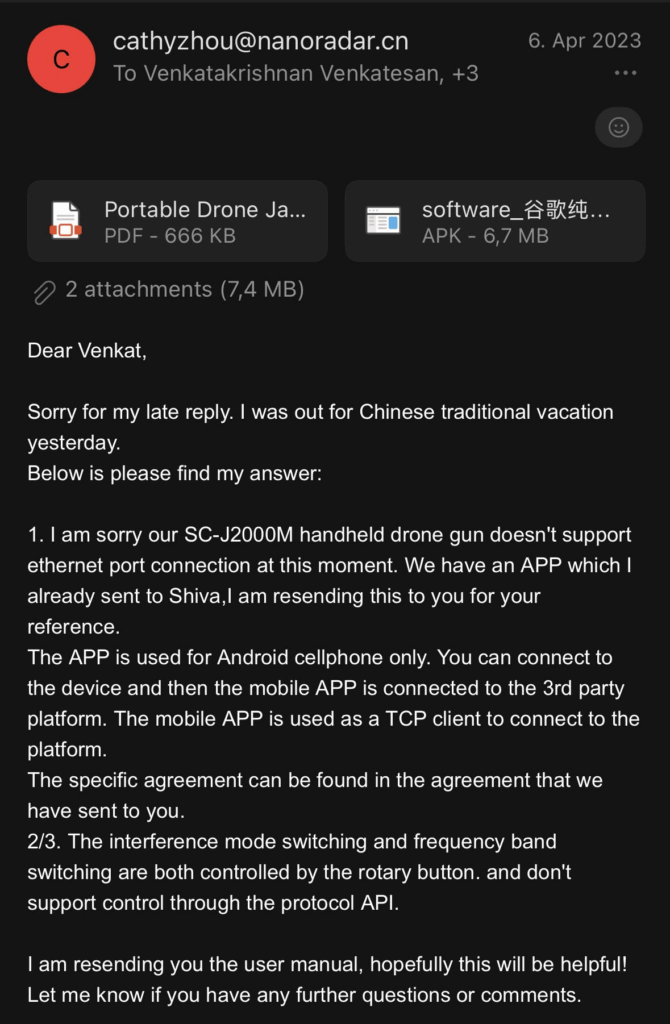Click the "I am resending you the user manual" sentence
The height and width of the screenshot is (1024, 670).
point(200,965)
